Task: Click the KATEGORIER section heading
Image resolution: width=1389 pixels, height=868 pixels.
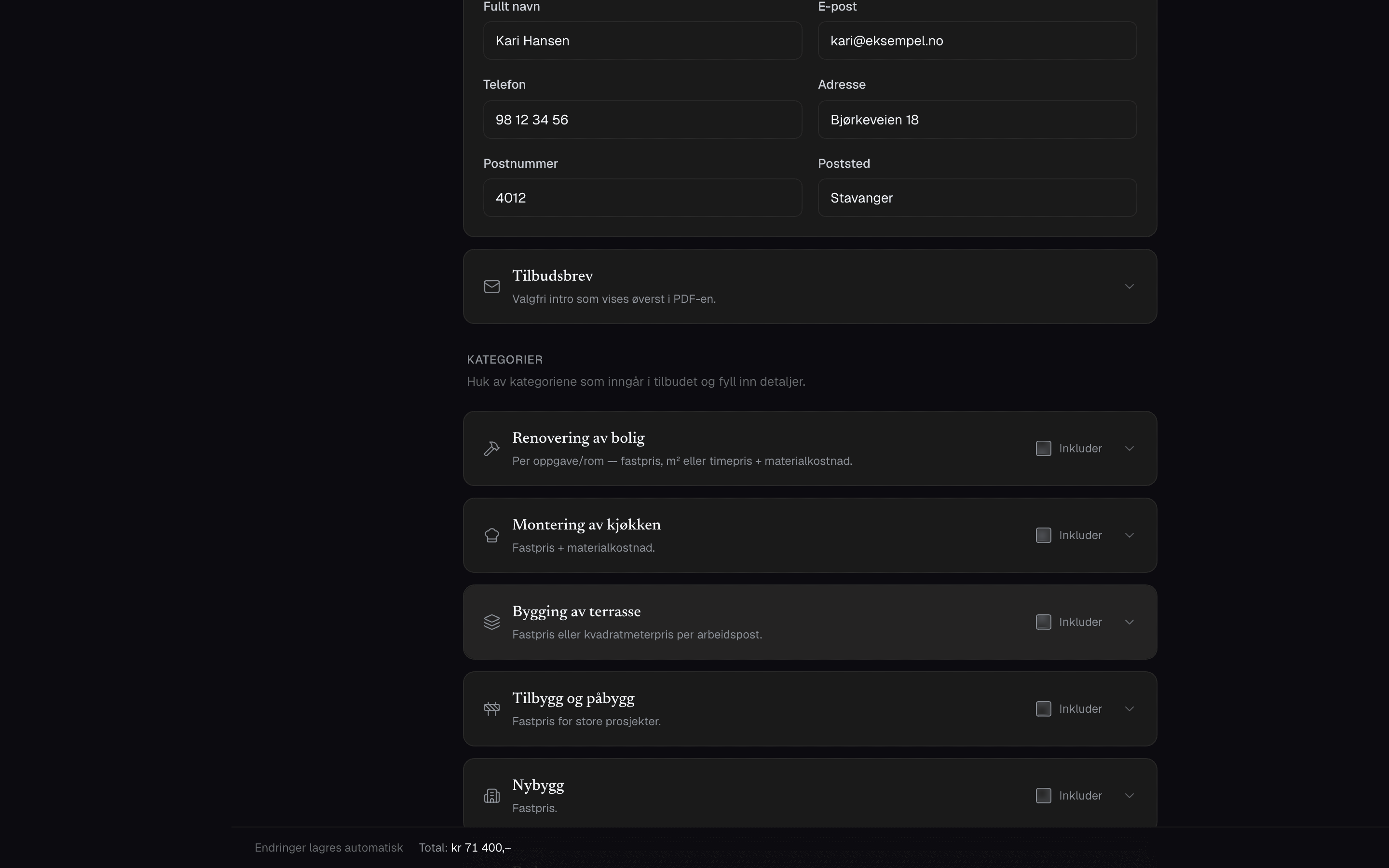Action: [504, 359]
